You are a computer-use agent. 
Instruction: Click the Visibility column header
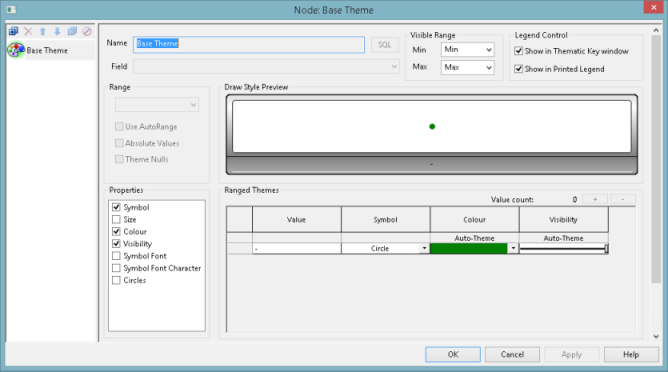[564, 219]
